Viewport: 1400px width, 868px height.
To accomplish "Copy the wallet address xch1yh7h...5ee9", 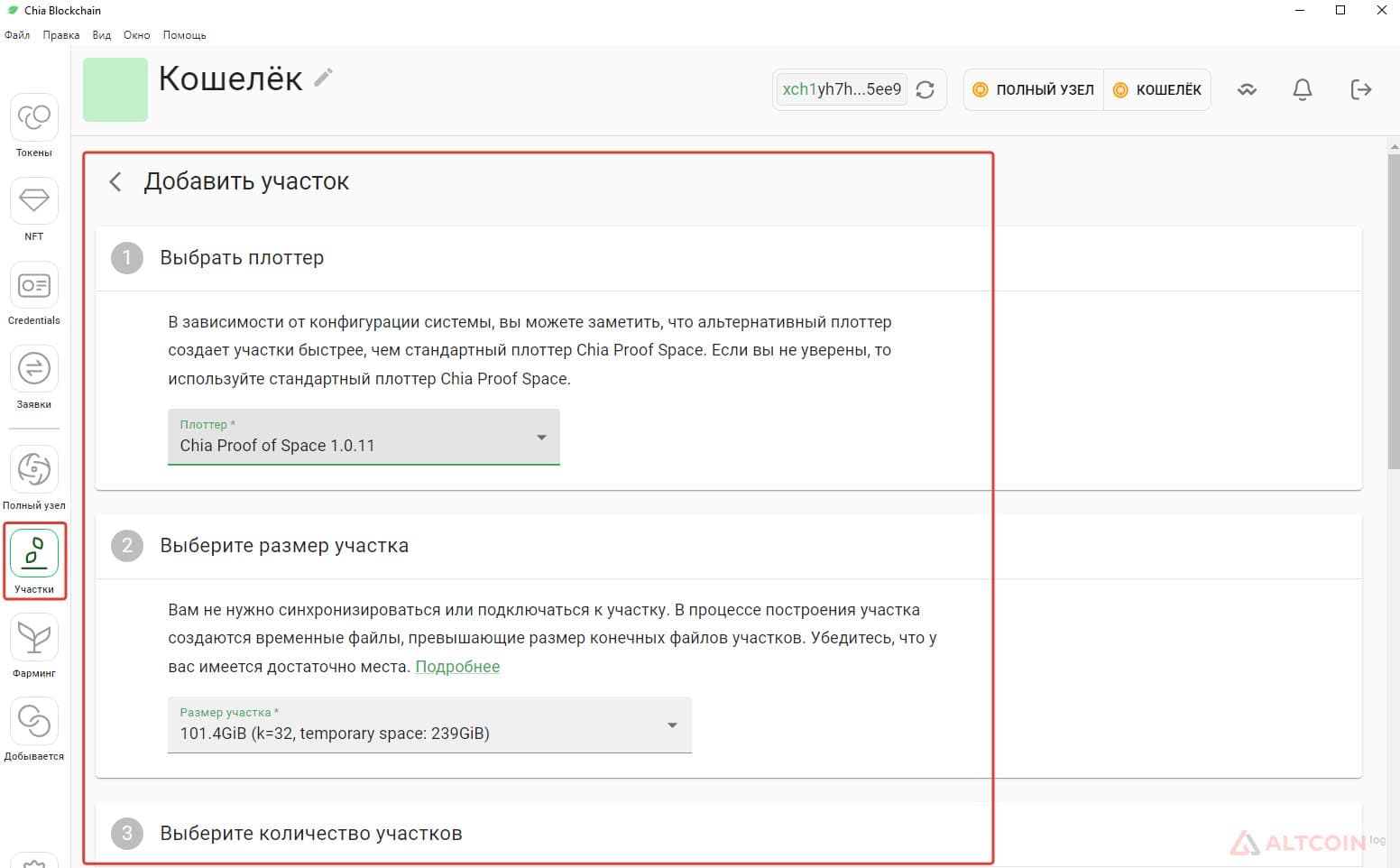I will tap(842, 89).
